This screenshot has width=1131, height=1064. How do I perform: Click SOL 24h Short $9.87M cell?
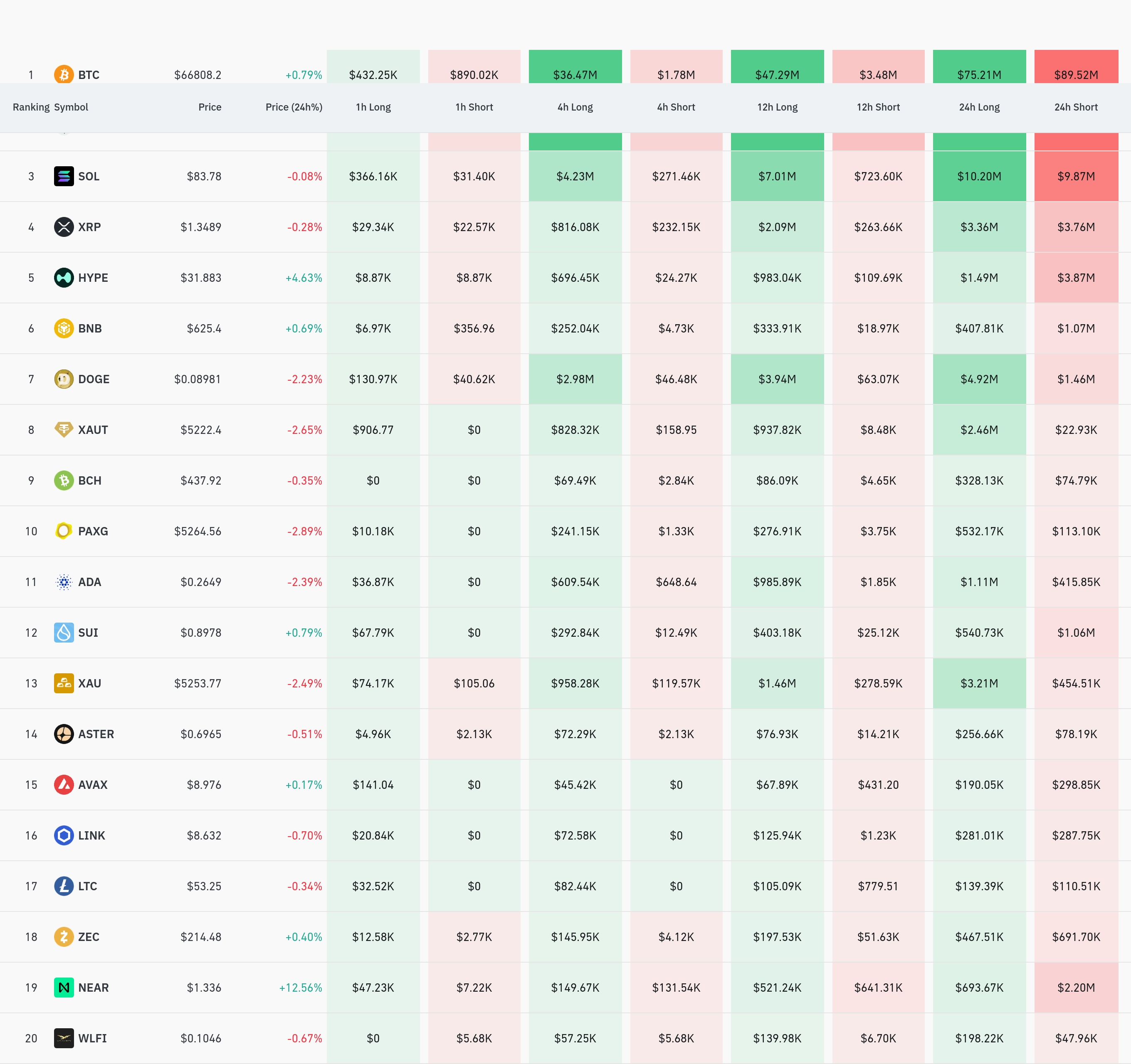(x=1075, y=176)
